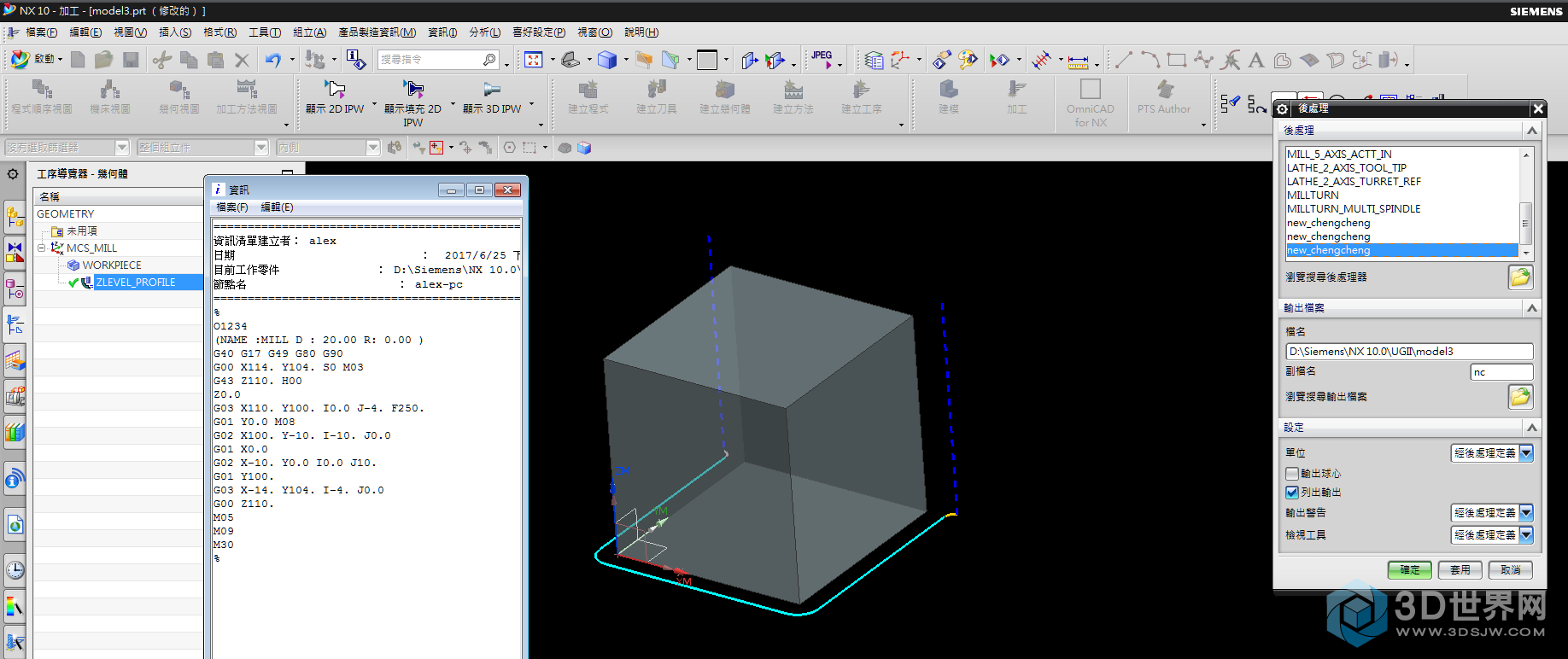This screenshot has height=659, width=1568.
Task: Open Edit menu in information window
Action: coord(277,207)
